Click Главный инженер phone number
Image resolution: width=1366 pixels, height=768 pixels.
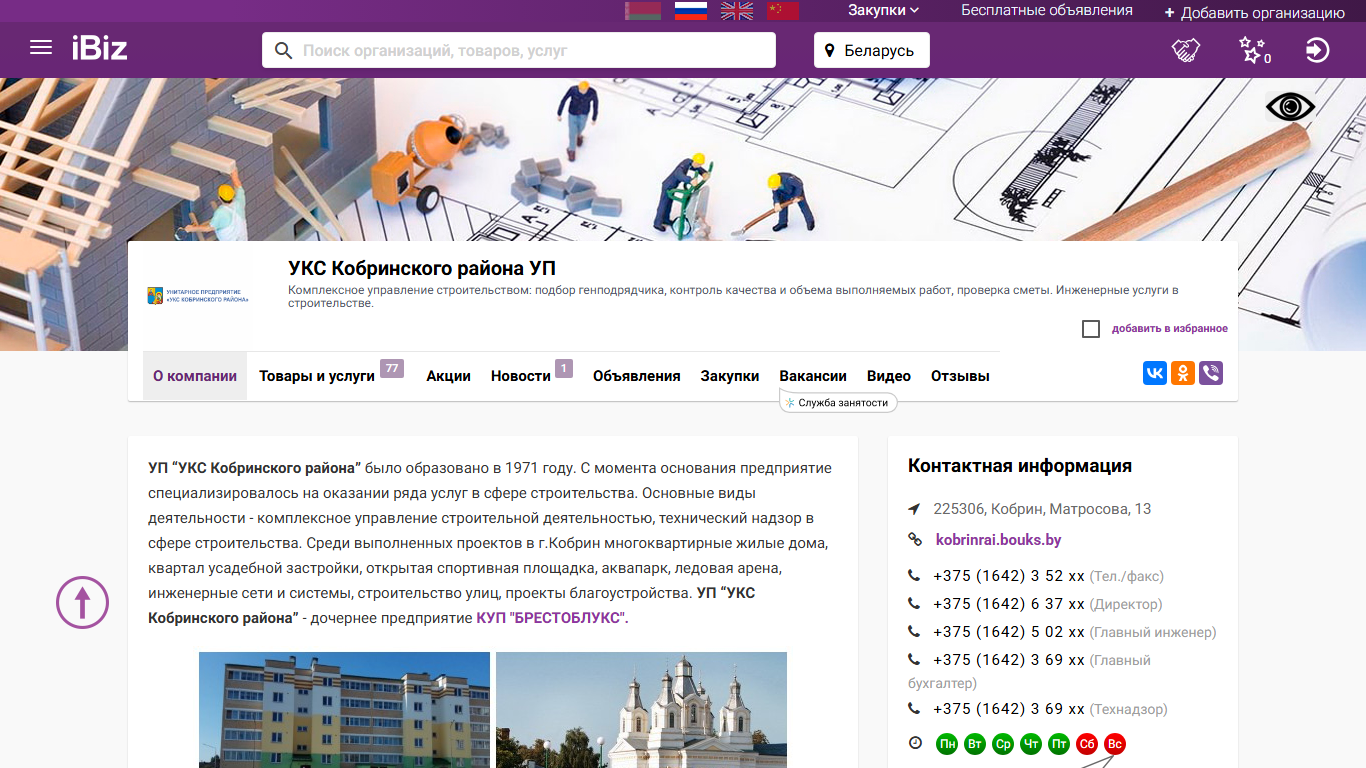click(x=1009, y=632)
